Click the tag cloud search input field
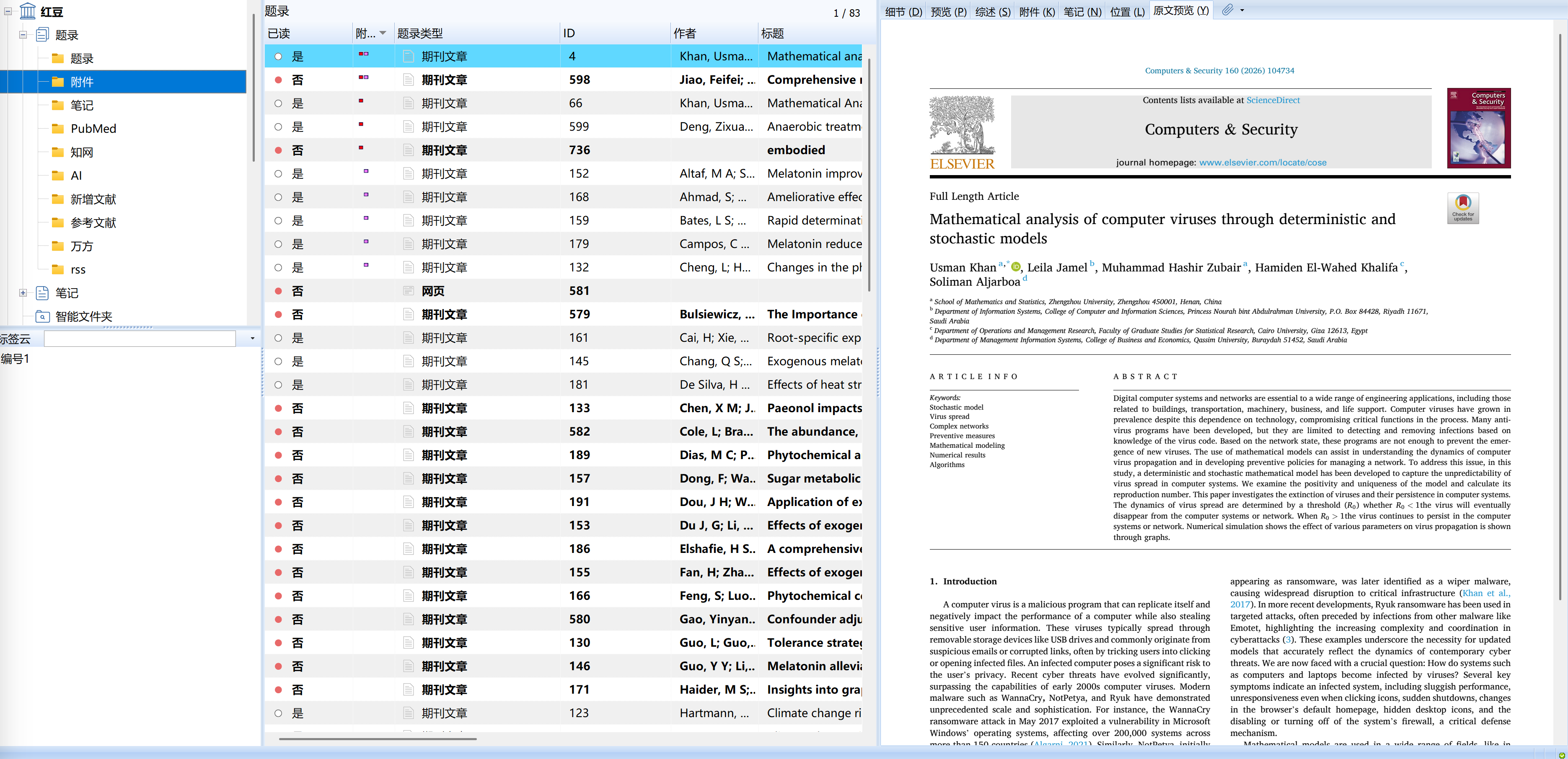This screenshot has width=1568, height=759. coord(140,338)
